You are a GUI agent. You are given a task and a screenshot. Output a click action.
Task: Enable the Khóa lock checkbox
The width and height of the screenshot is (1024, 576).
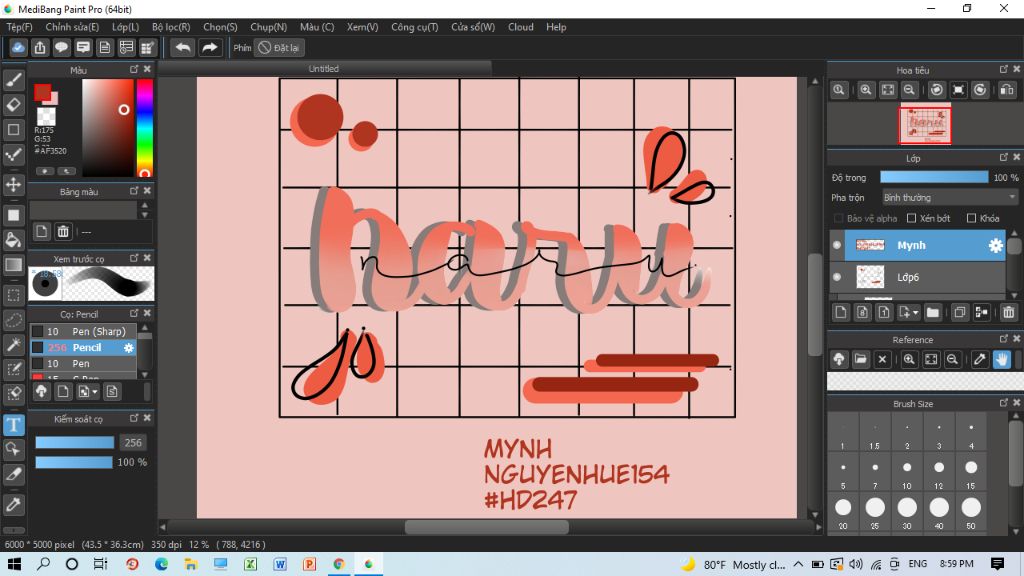point(971,218)
